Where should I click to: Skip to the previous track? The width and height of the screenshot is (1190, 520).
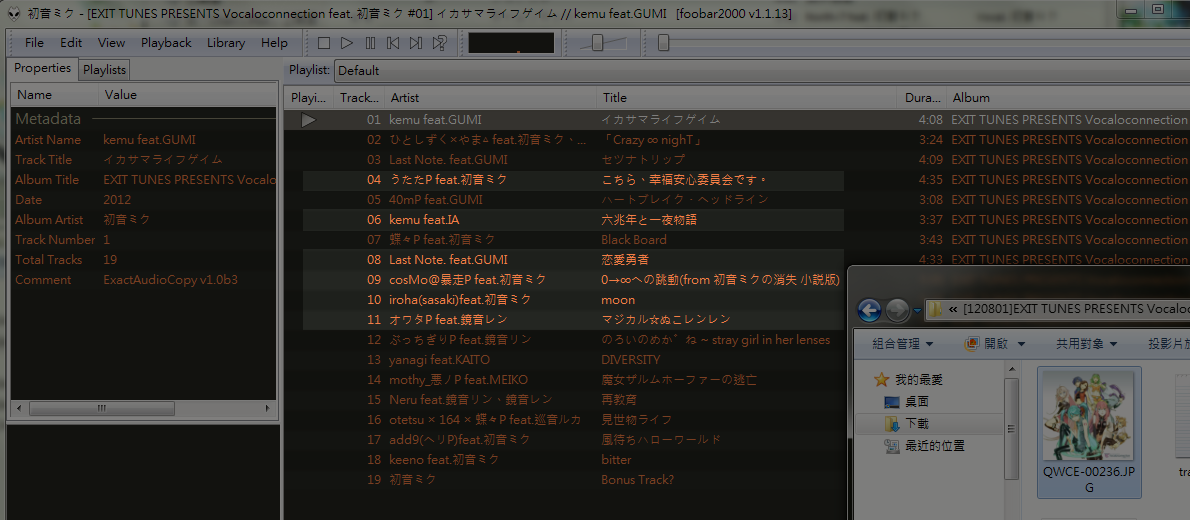pos(393,43)
